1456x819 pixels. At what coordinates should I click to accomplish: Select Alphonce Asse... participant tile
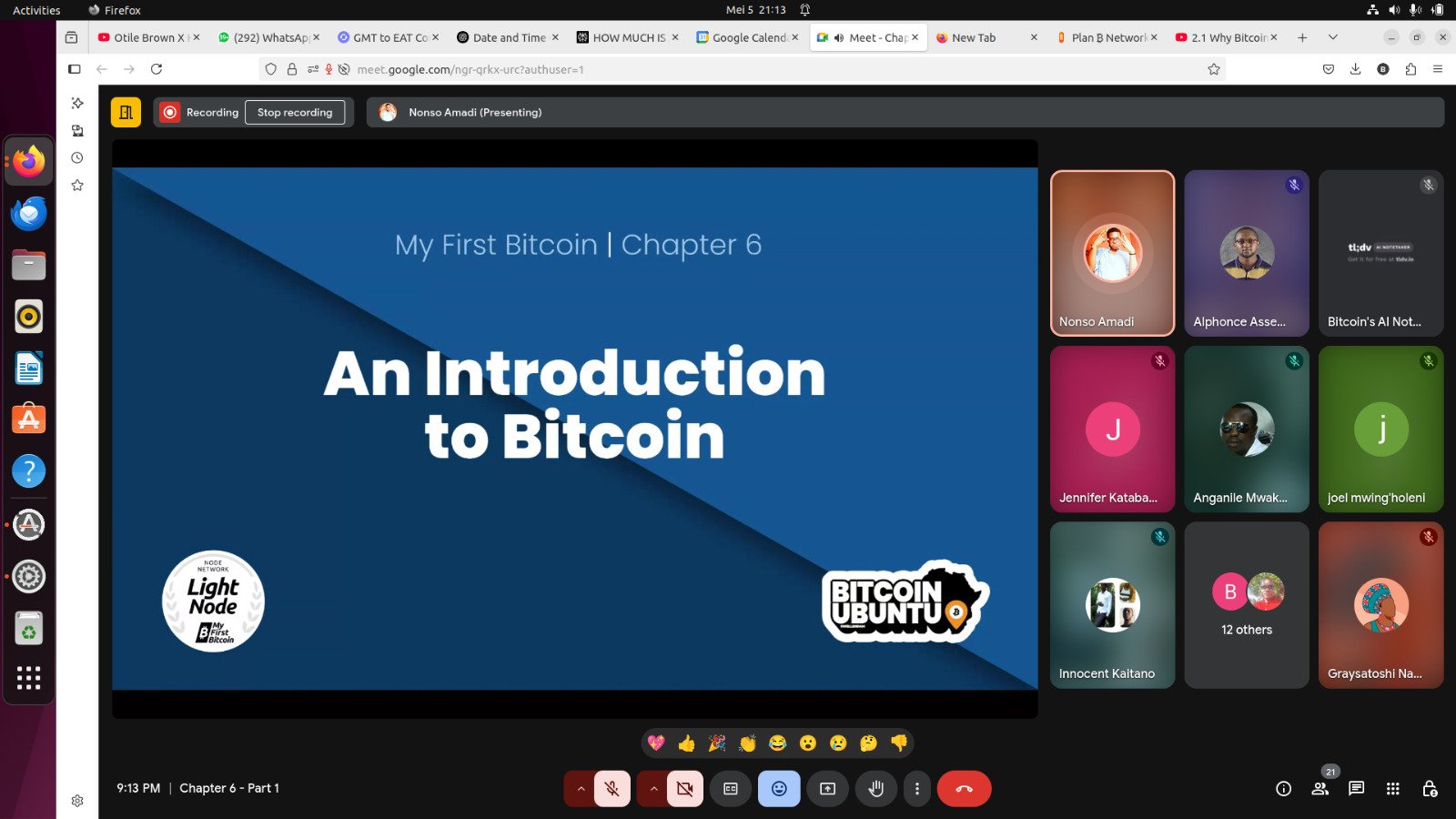click(1247, 253)
